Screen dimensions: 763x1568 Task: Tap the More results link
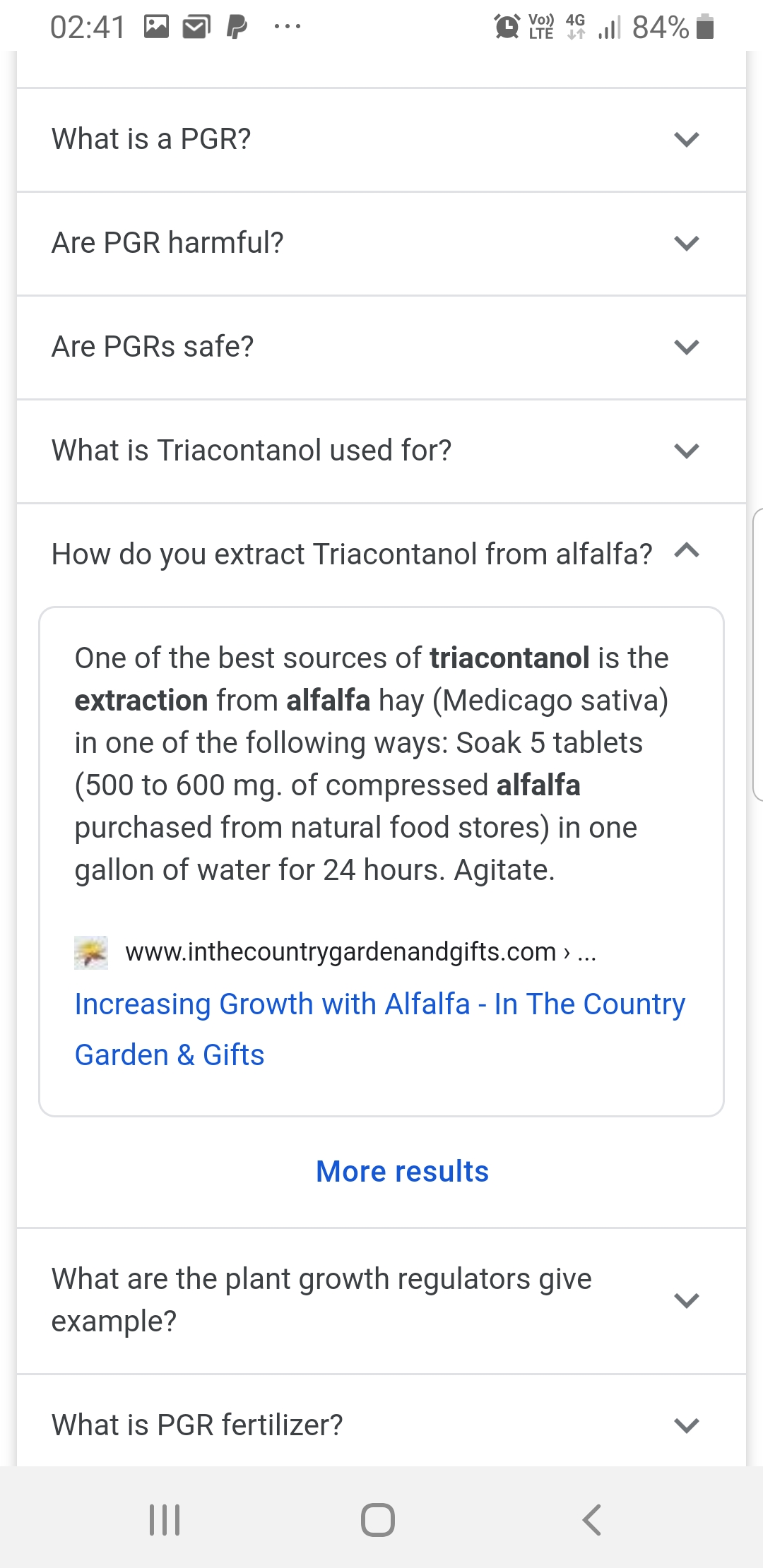click(x=402, y=1171)
